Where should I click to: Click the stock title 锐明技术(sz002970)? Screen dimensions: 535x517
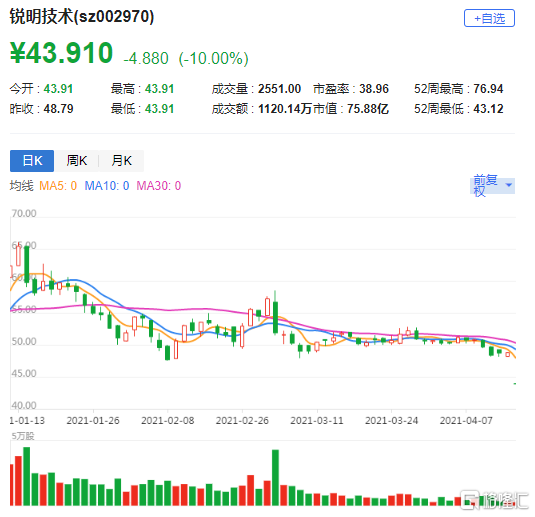pos(82,16)
